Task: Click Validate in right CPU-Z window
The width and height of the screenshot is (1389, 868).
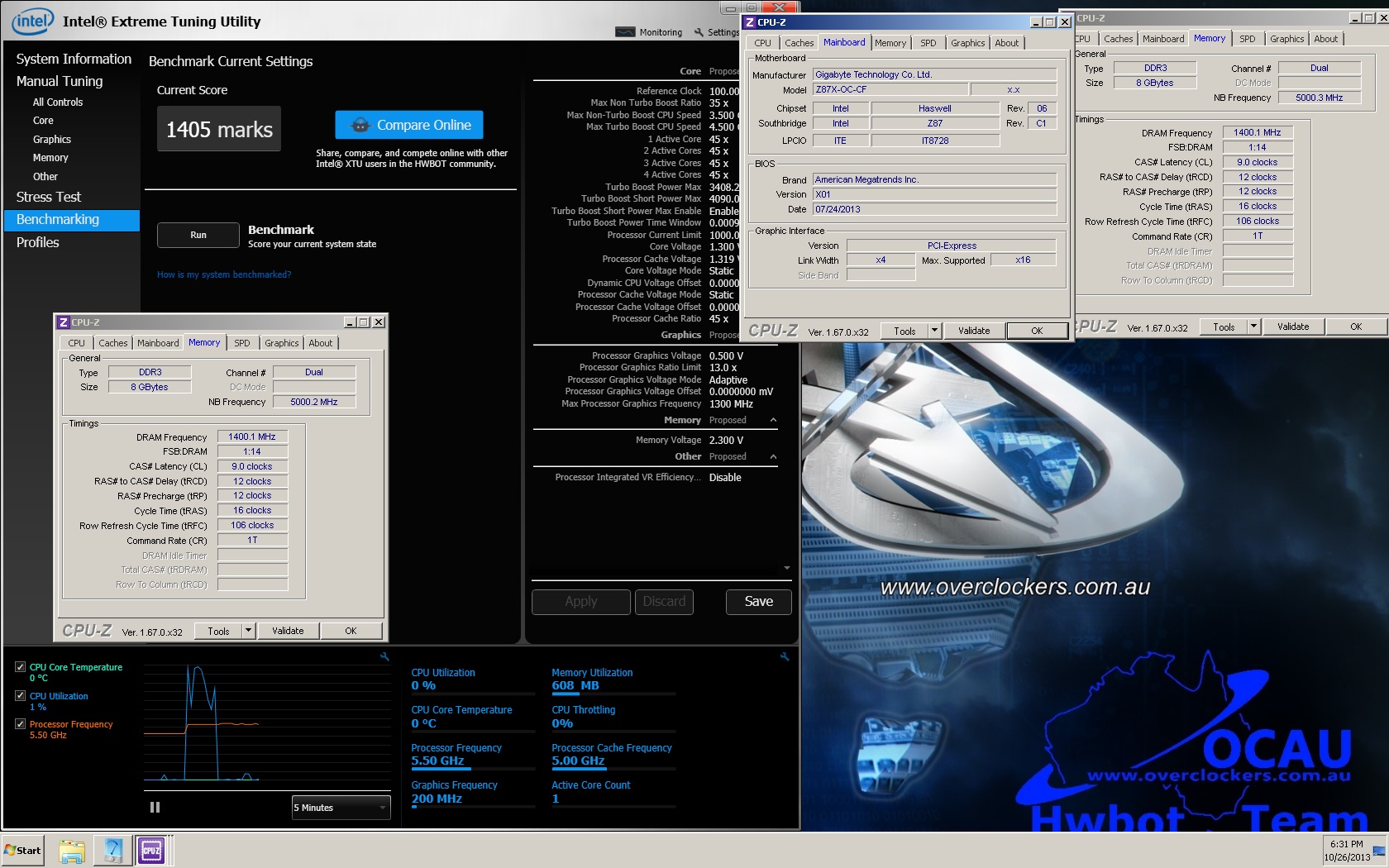Action: (x=1293, y=327)
